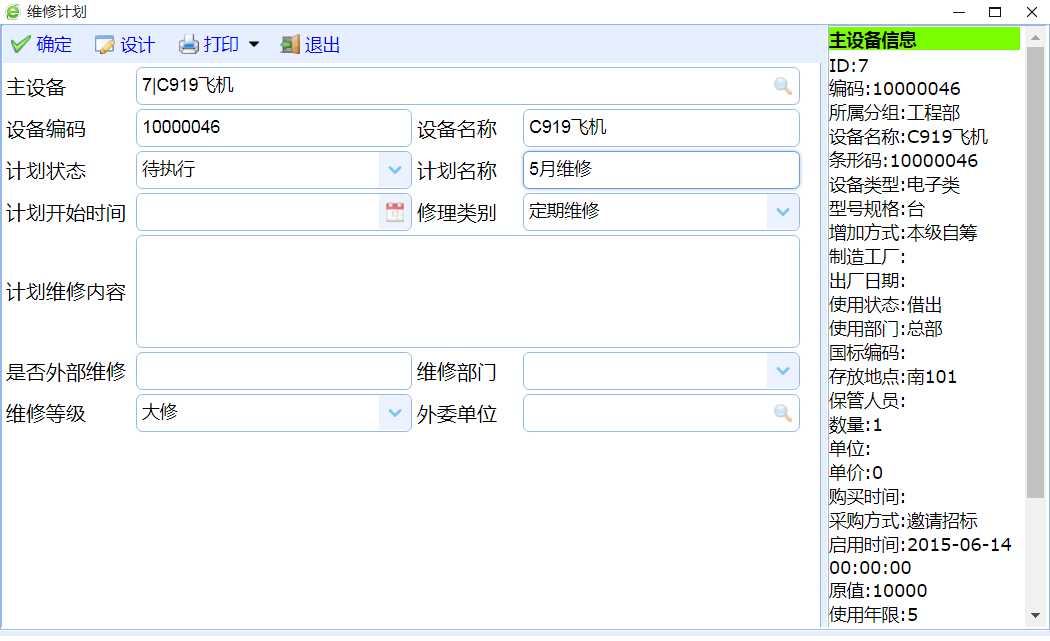Click the search icon in 外委单位 field
This screenshot has width=1050, height=641.
782,413
